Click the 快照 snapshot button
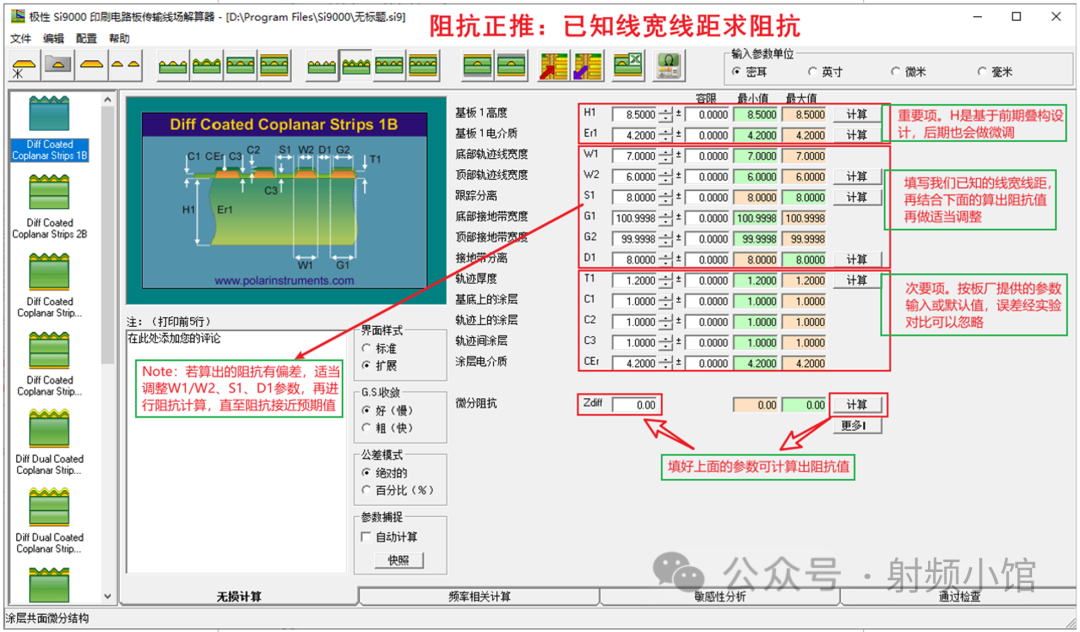Screen dimensions: 1080x632 pos(398,561)
